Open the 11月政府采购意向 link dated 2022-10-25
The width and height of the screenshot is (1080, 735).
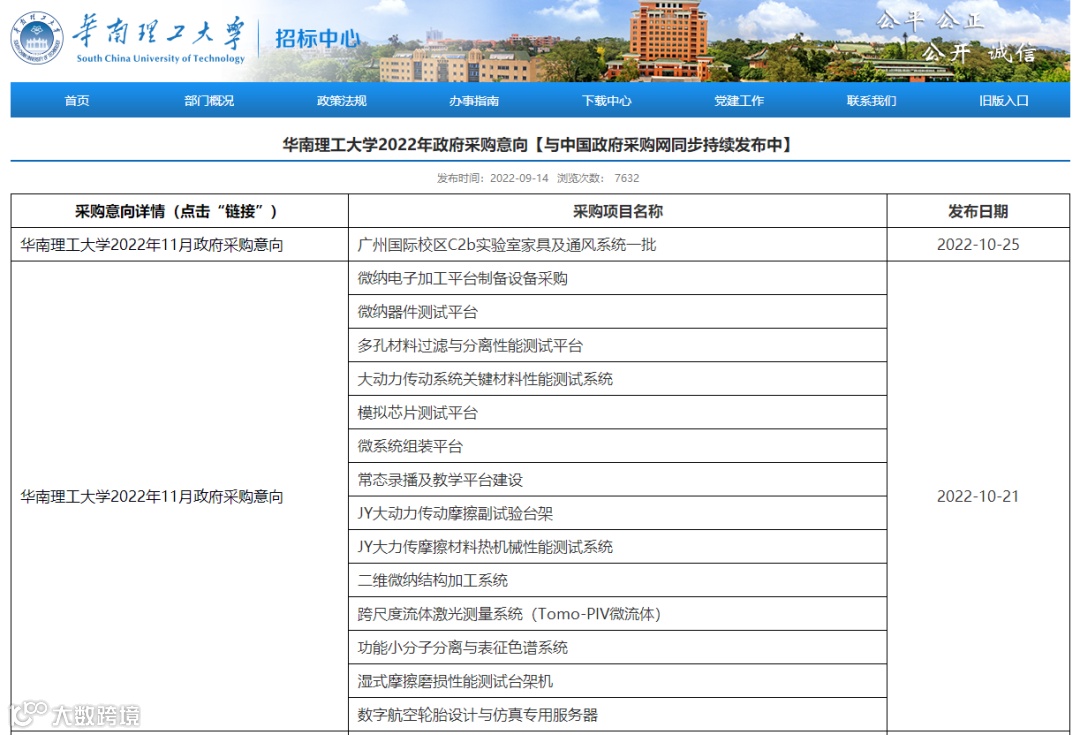coord(152,245)
